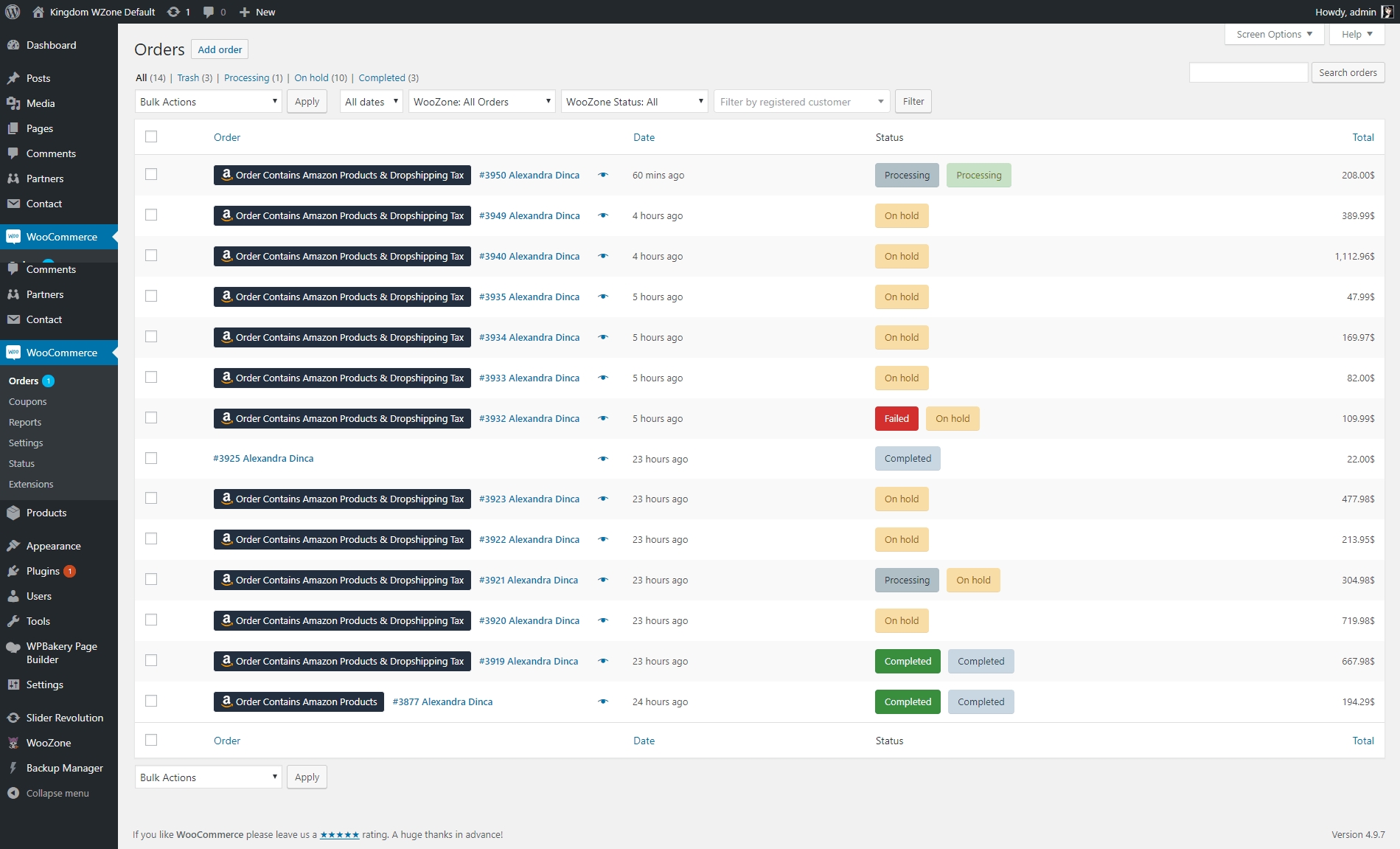Click the Plugins plug icon

13,571
